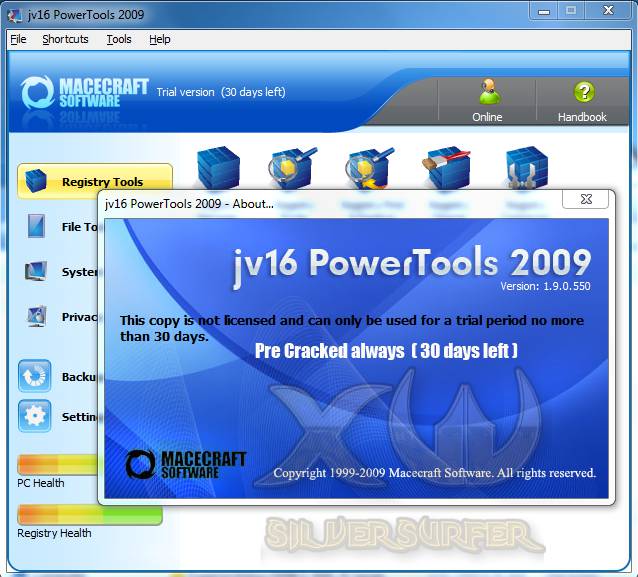Launch the first blue registry cube tool
The height and width of the screenshot is (577, 638).
point(218,168)
